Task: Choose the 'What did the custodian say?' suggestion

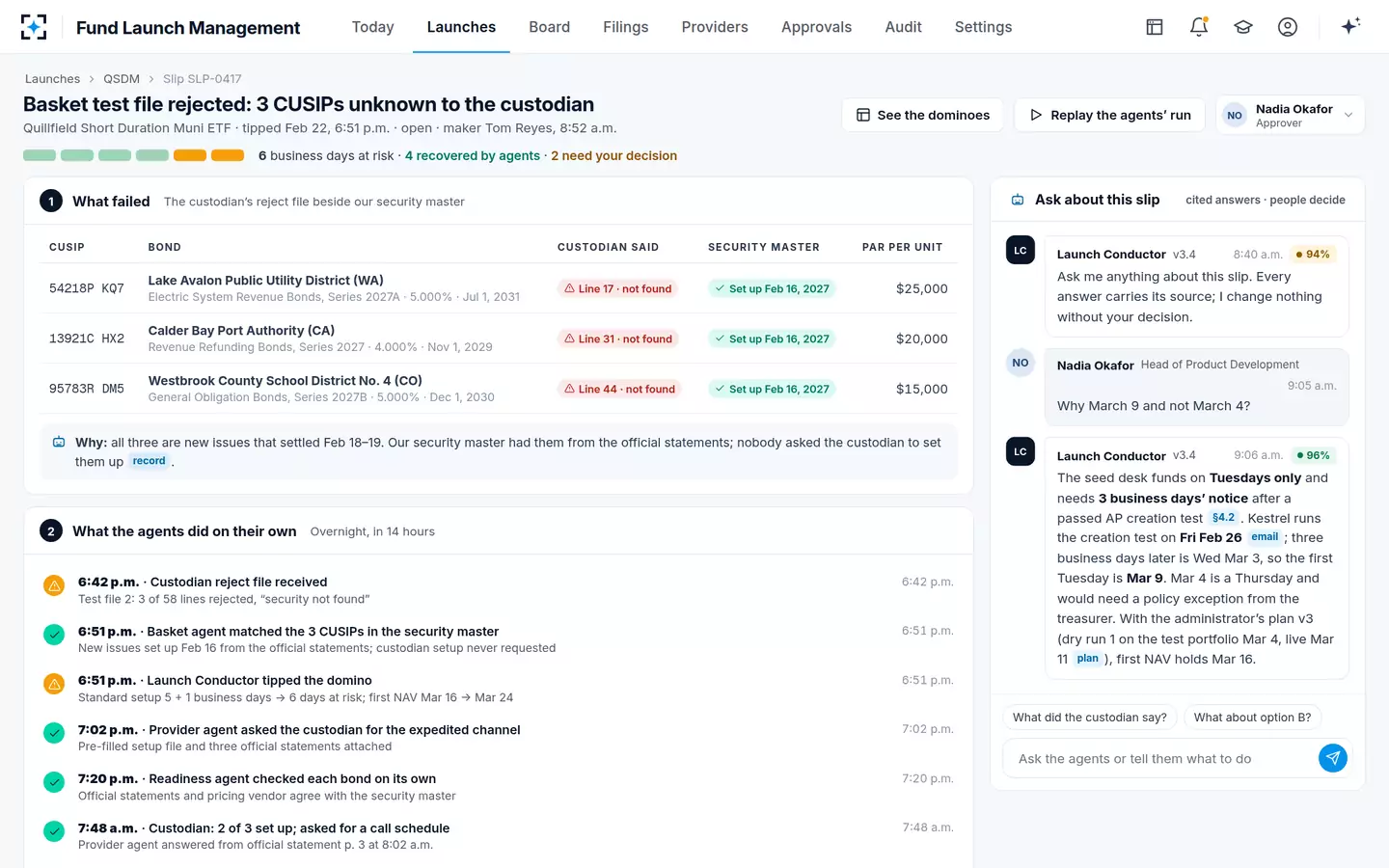Action: (1089, 718)
